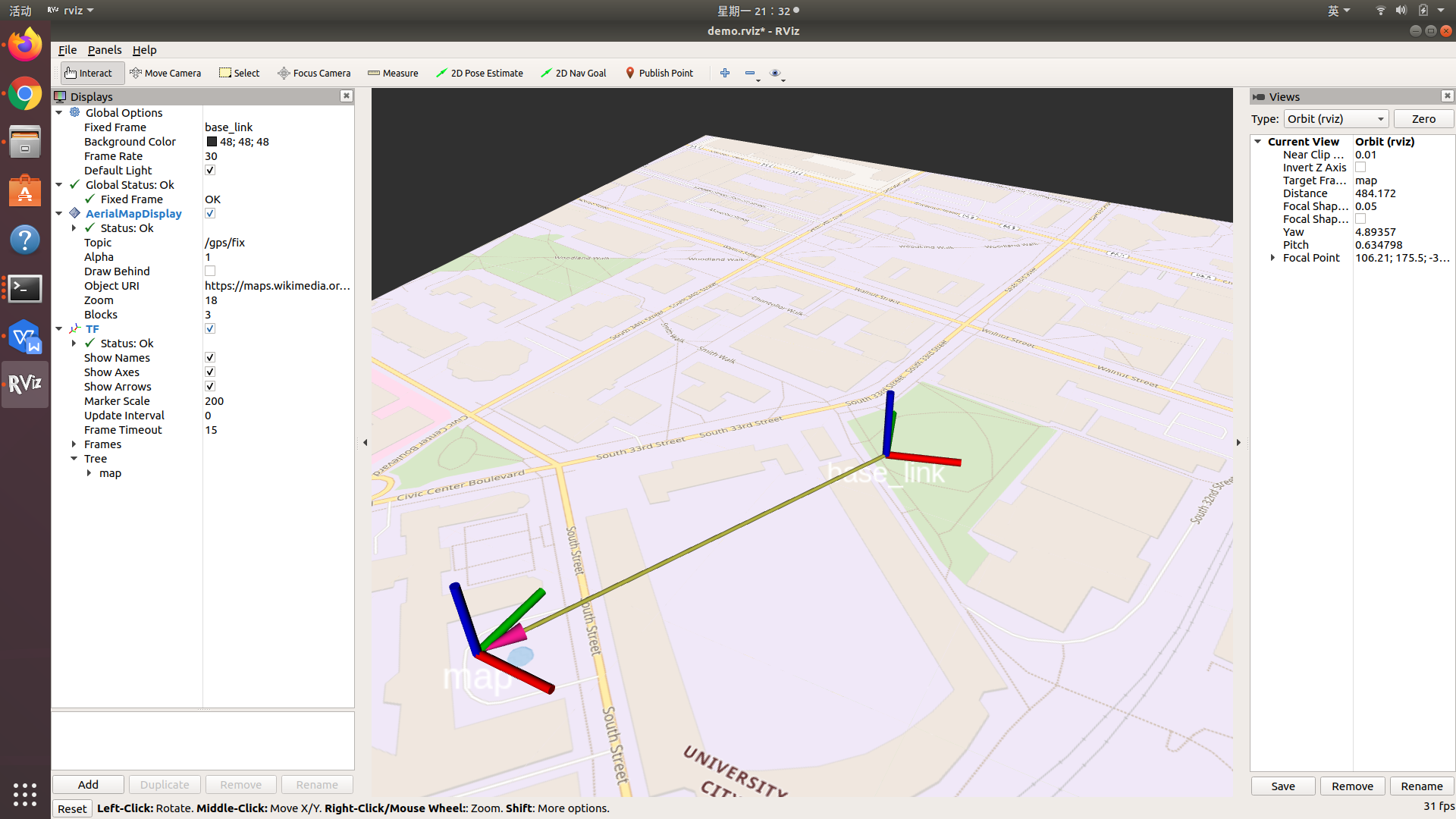Select the Move Camera tool
The width and height of the screenshot is (1456, 819).
[165, 73]
